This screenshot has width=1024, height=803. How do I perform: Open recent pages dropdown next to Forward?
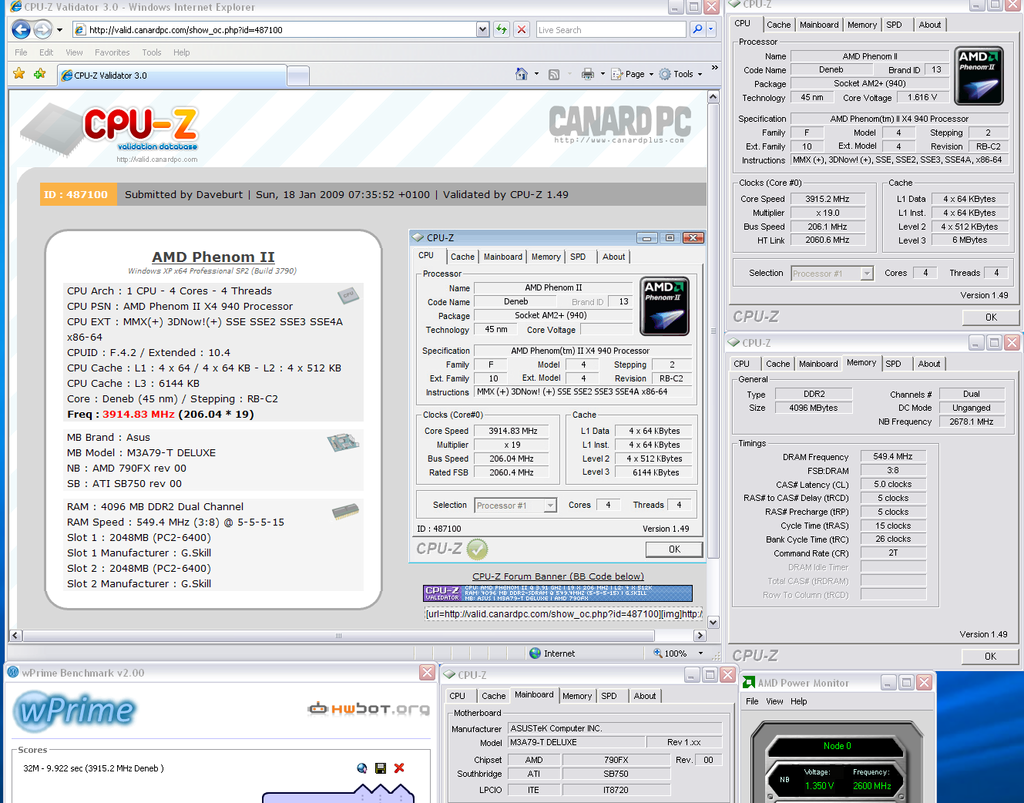point(59,30)
